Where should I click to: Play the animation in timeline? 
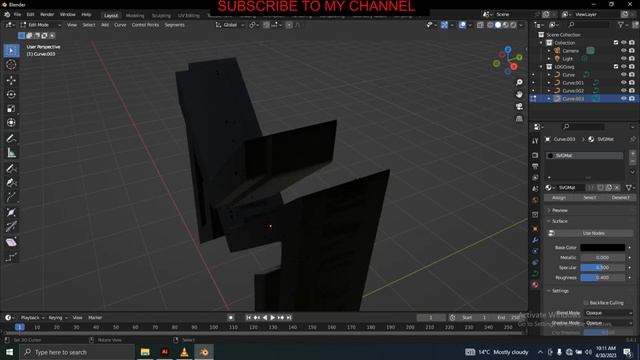coord(273,318)
